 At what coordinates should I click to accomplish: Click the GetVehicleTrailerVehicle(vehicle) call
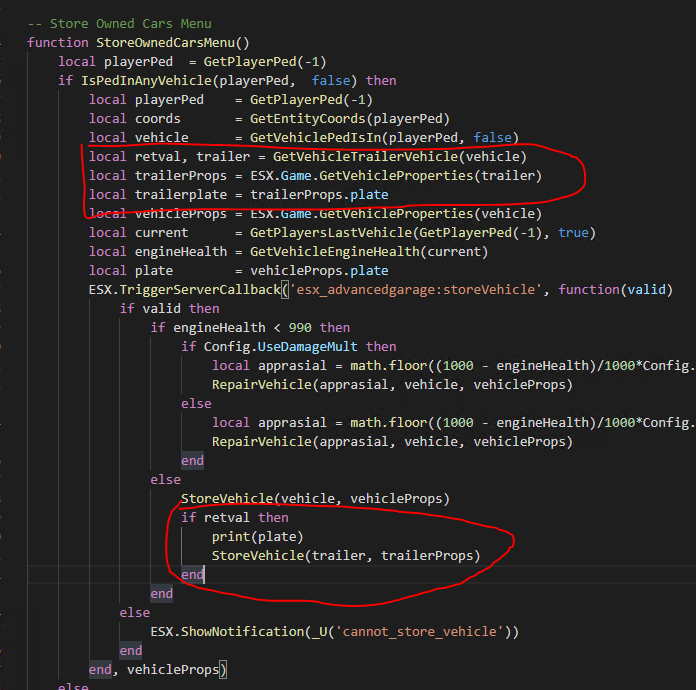[399, 157]
